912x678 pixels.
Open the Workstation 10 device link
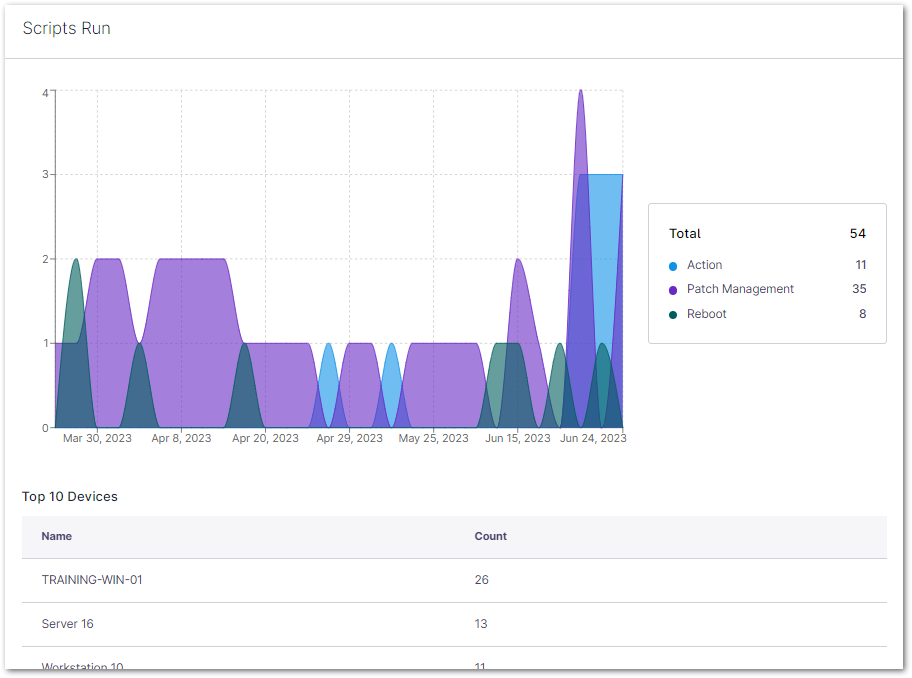pyautogui.click(x=82, y=665)
